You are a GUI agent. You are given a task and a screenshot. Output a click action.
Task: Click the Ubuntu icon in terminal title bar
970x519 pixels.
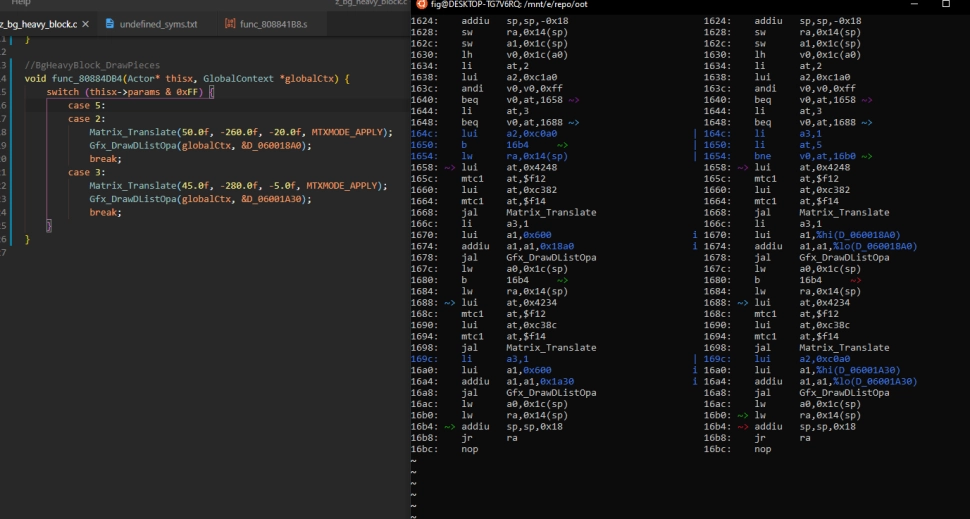[421, 4]
